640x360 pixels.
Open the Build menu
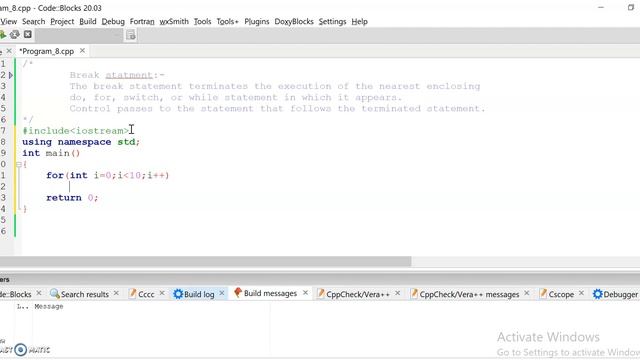[88, 22]
